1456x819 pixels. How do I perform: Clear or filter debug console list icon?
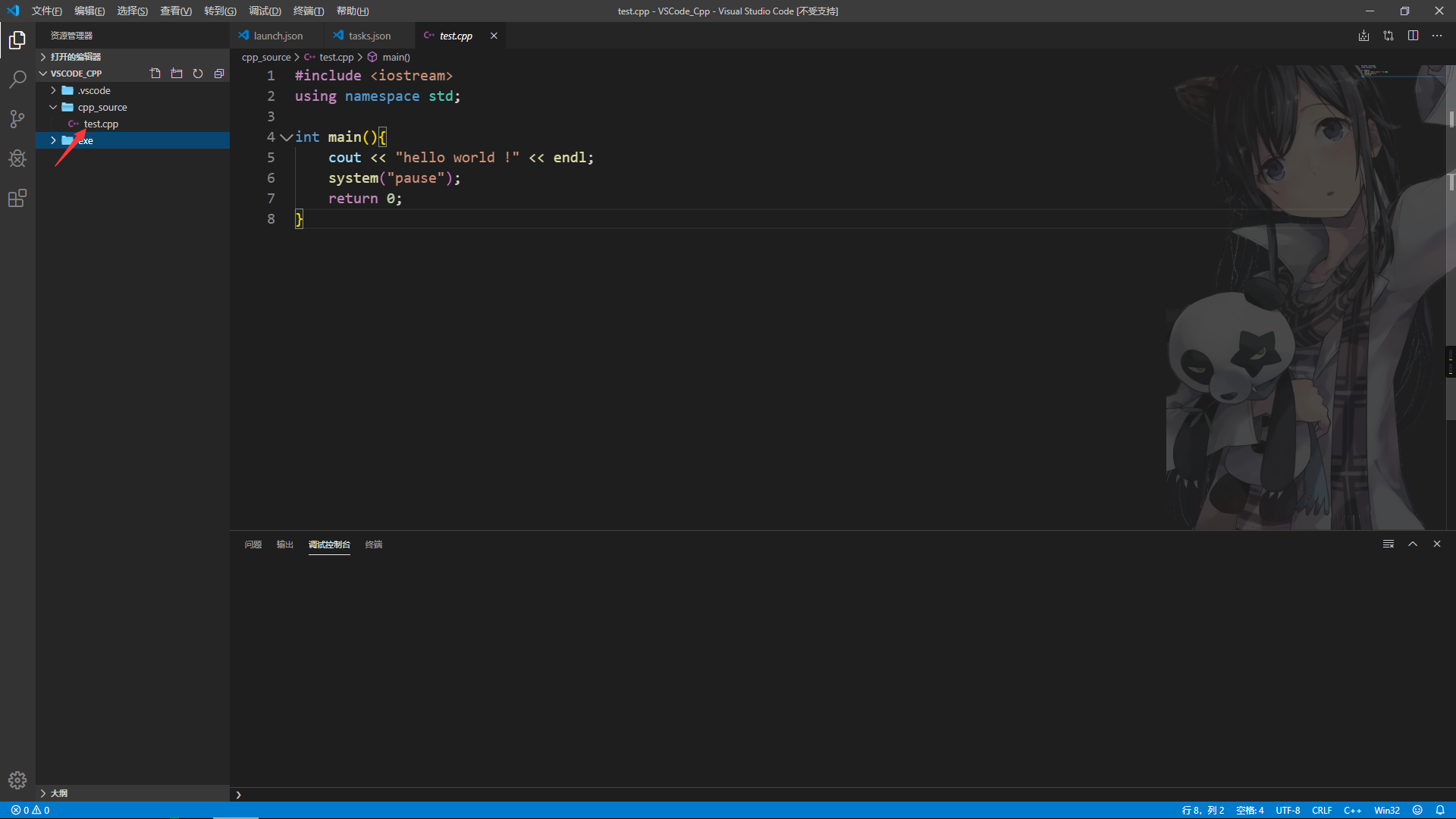point(1389,544)
